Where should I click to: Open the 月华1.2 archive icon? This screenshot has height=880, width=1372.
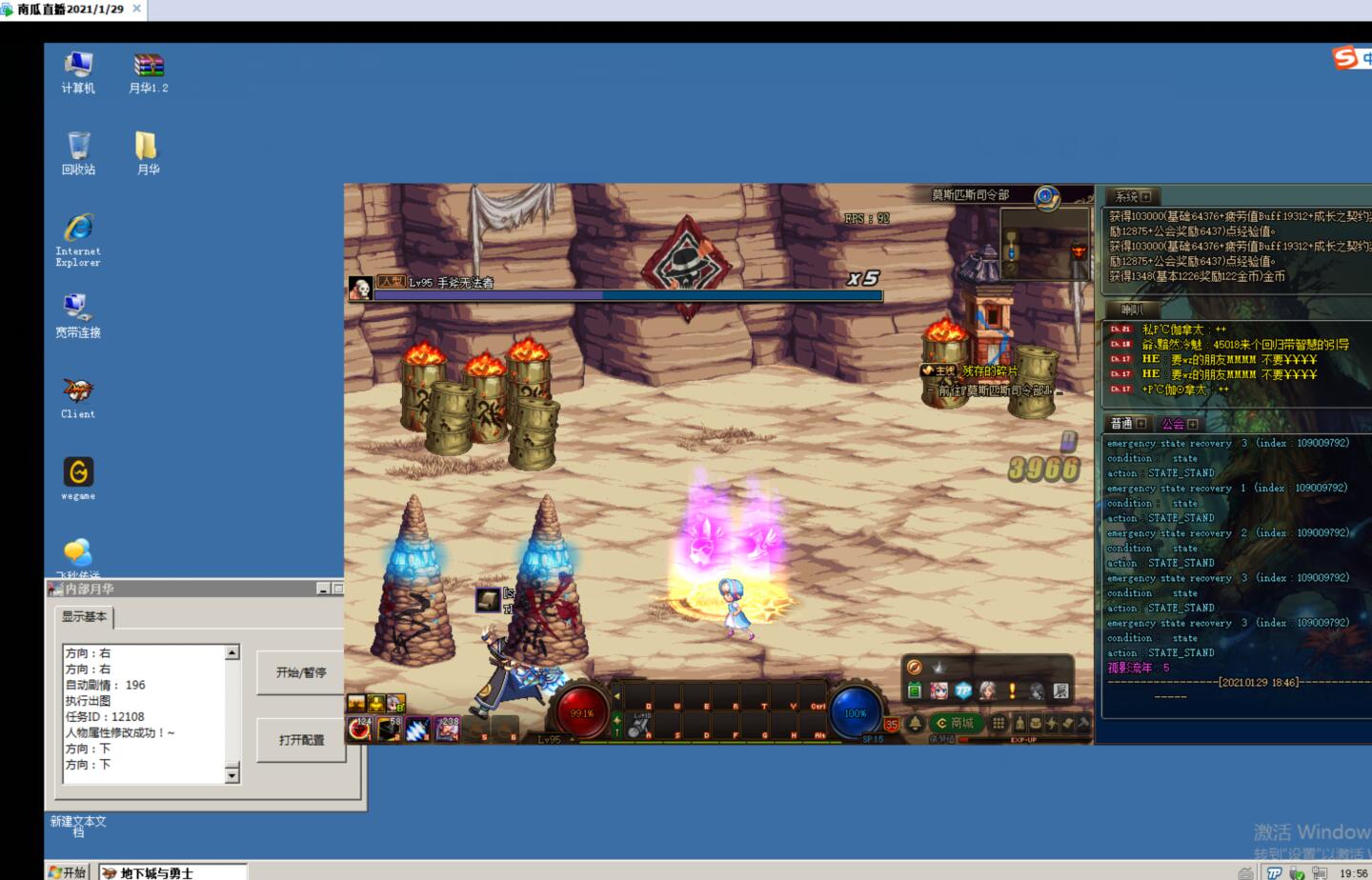(x=149, y=72)
